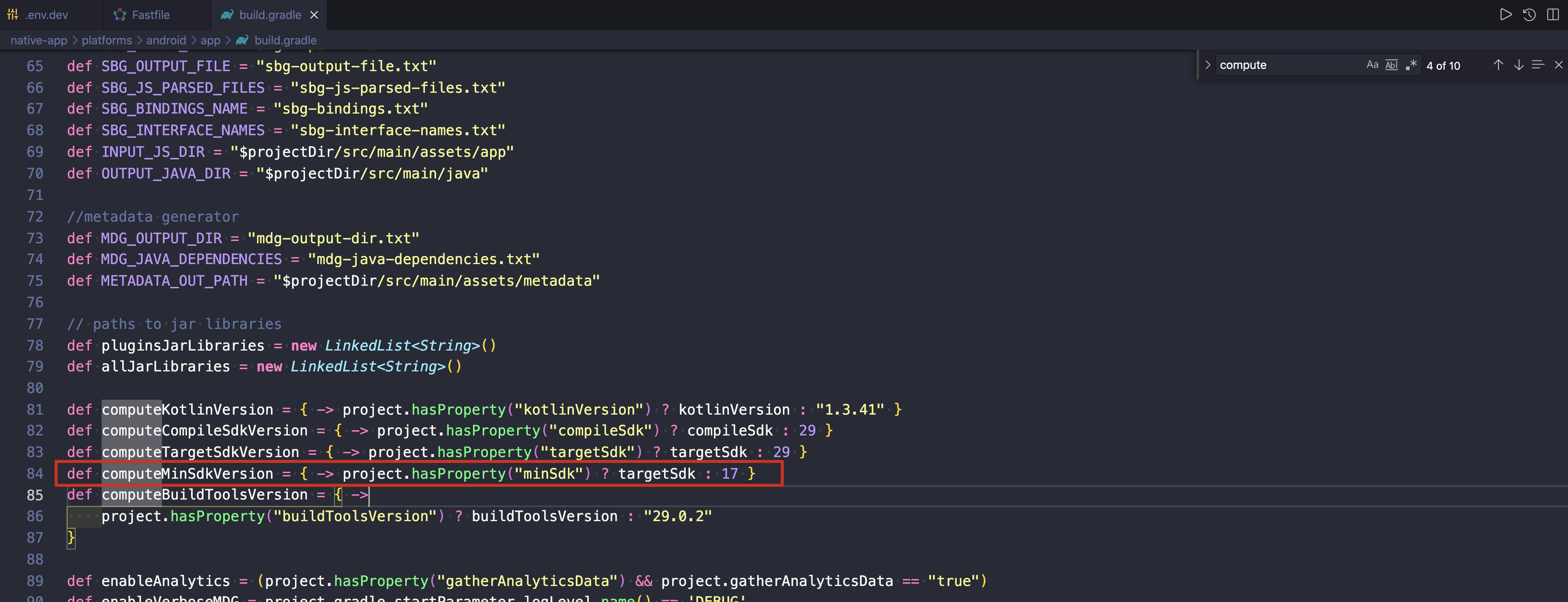Open the android breadcrumb dropdown
The image size is (1568, 602).
click(166, 40)
